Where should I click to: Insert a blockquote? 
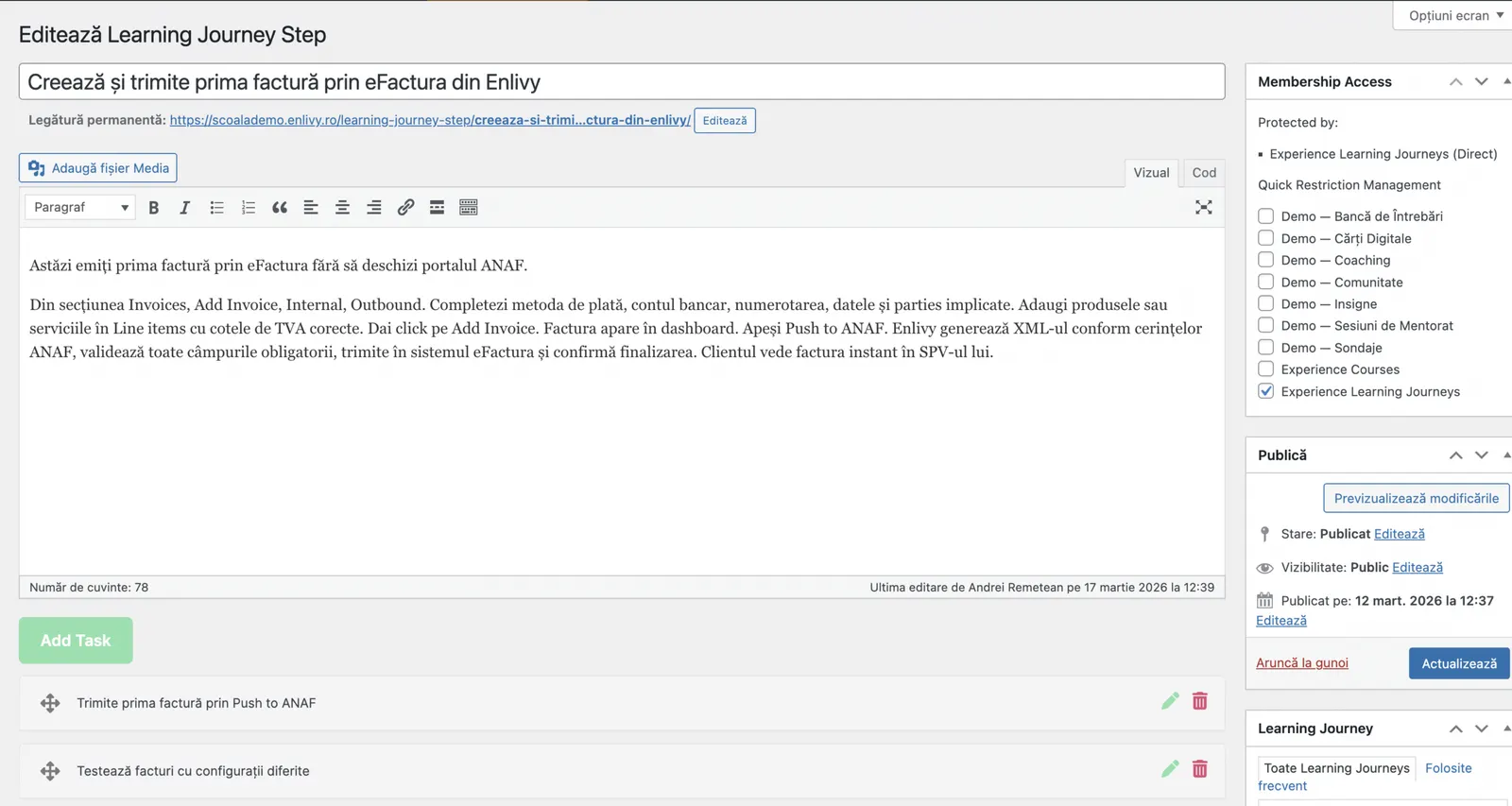[x=280, y=208]
